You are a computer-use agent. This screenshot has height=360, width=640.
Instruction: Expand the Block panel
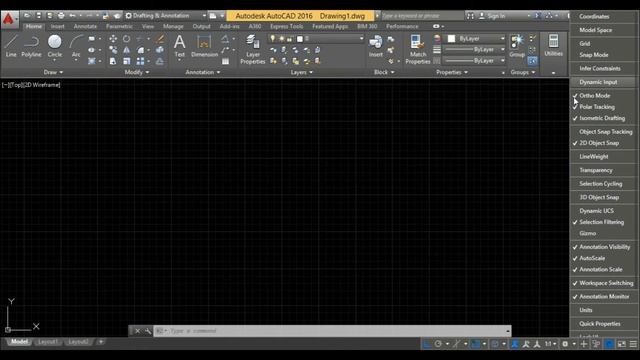pyautogui.click(x=384, y=72)
